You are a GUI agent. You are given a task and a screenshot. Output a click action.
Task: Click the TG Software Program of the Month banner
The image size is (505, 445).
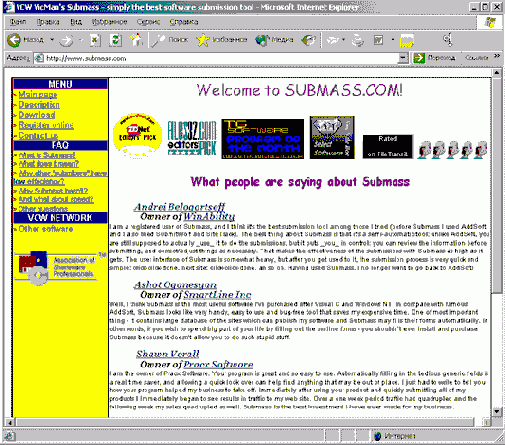coord(263,139)
